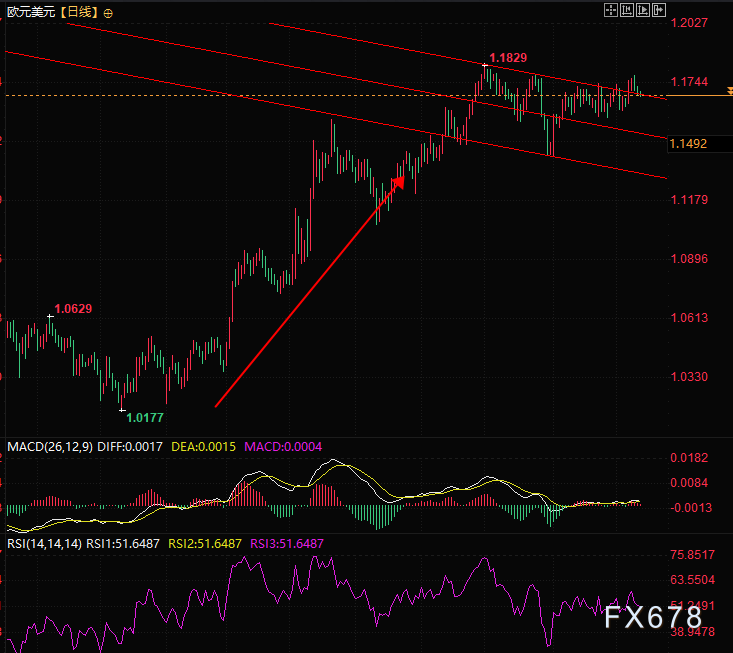Click the jump-to-start chart axis icon
733x653 pixels.
click(x=627, y=10)
